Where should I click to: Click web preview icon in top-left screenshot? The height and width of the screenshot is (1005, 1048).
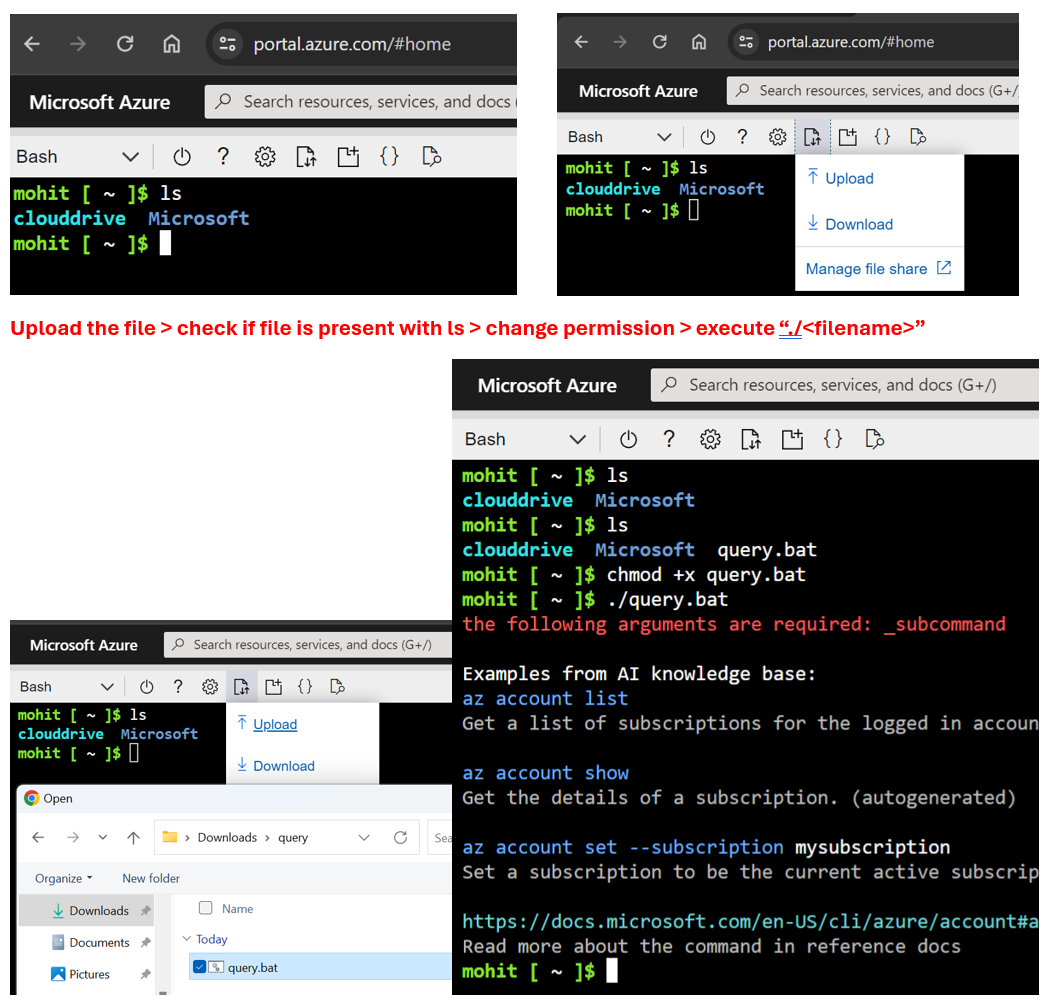point(432,157)
